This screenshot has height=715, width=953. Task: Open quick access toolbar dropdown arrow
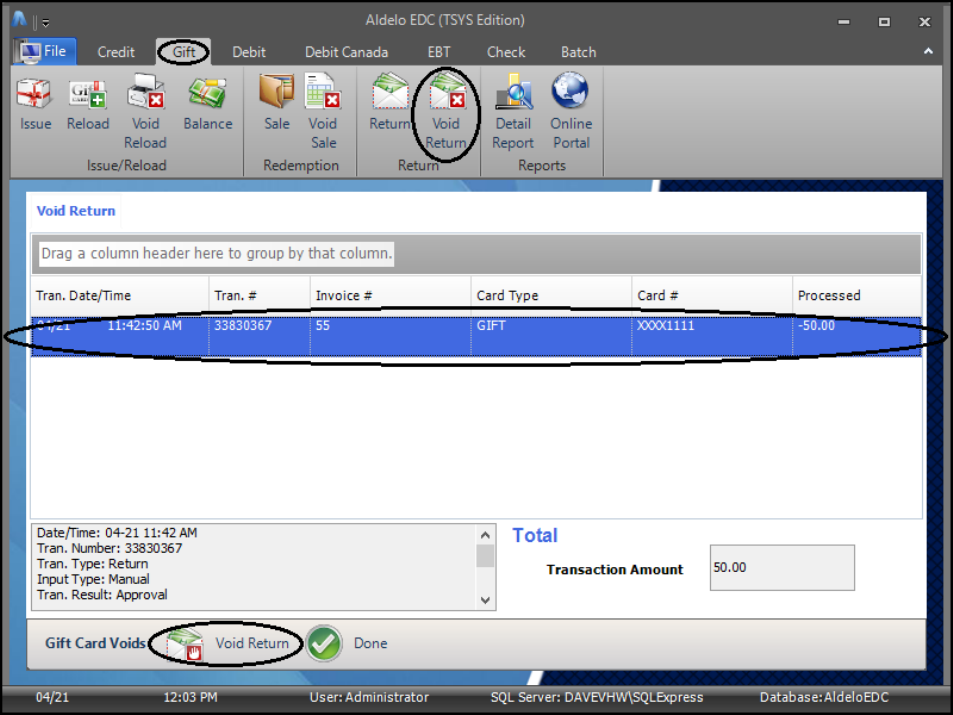tap(46, 24)
